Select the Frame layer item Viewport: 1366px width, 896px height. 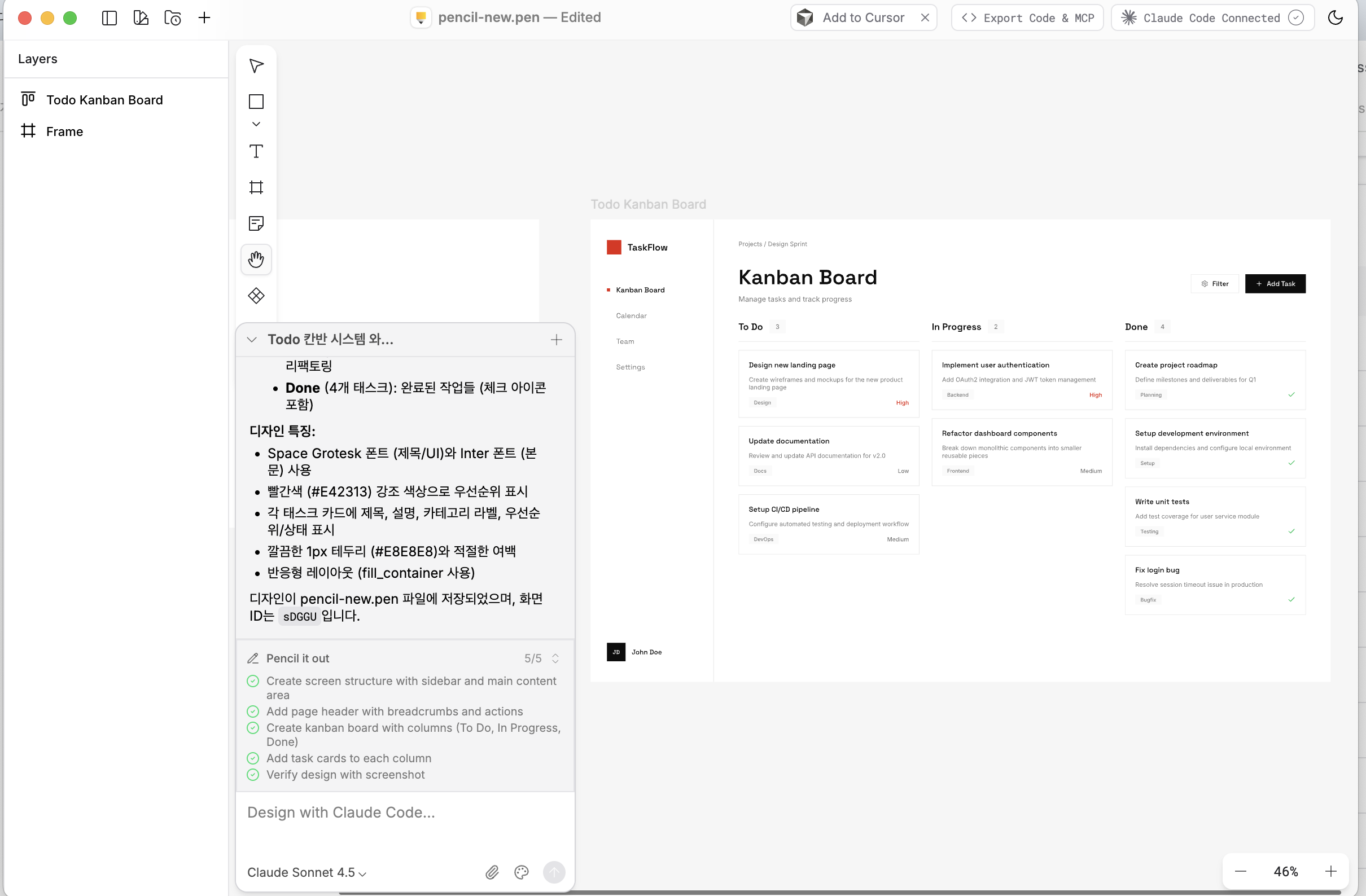coord(64,131)
